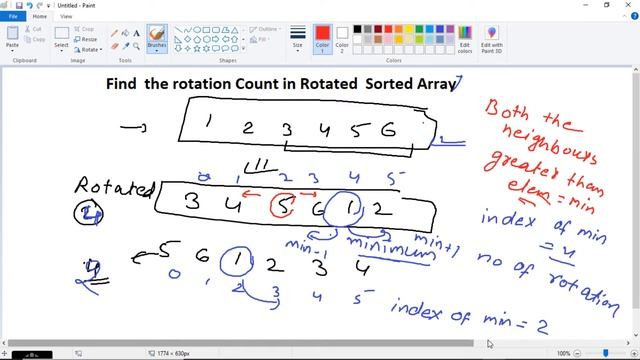Viewport: 640px width, 360px height.
Task: Open the shape Outline dropdown
Action: pyautogui.click(x=265, y=29)
